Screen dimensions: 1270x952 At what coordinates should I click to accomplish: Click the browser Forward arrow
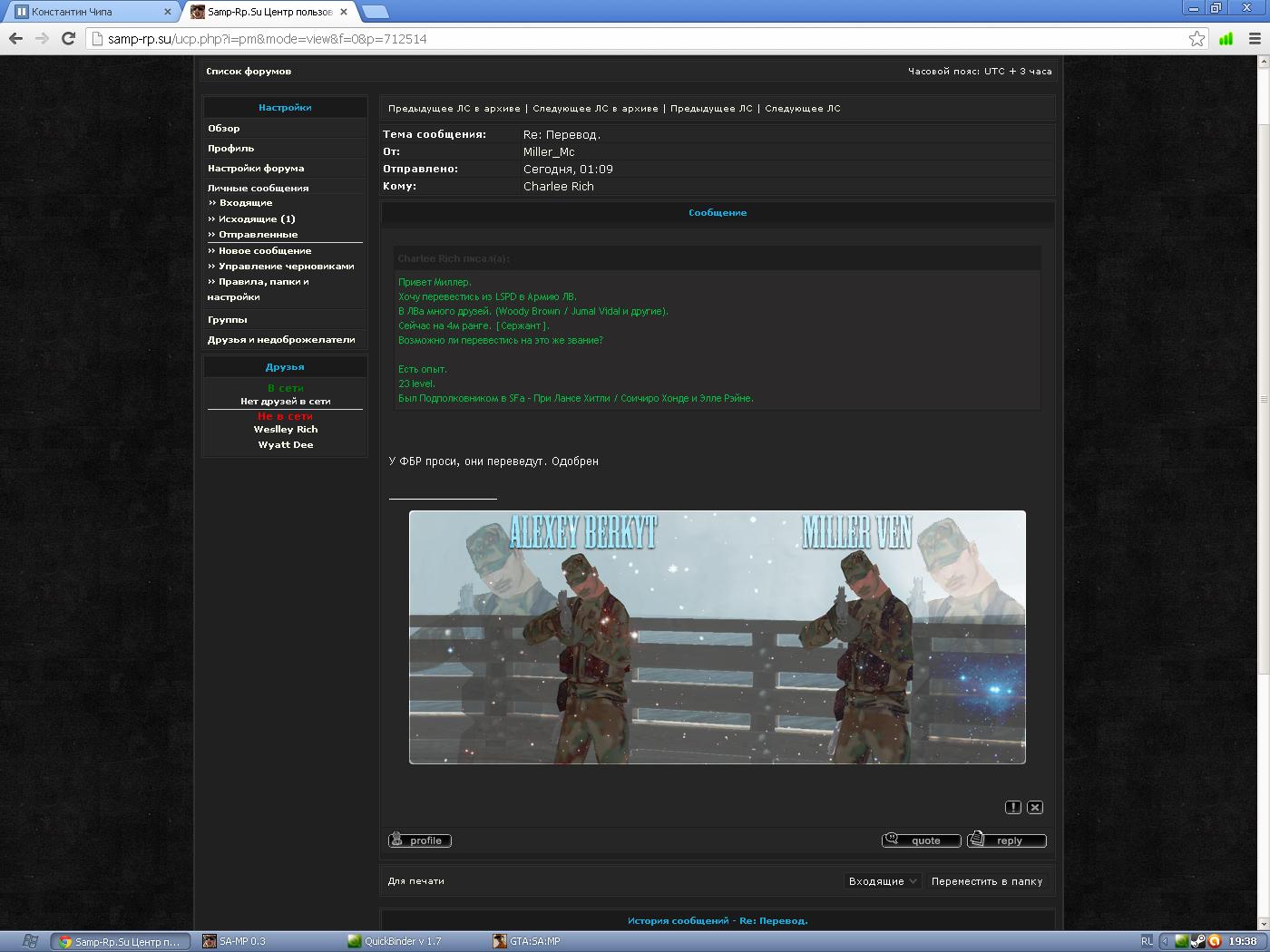pos(42,38)
